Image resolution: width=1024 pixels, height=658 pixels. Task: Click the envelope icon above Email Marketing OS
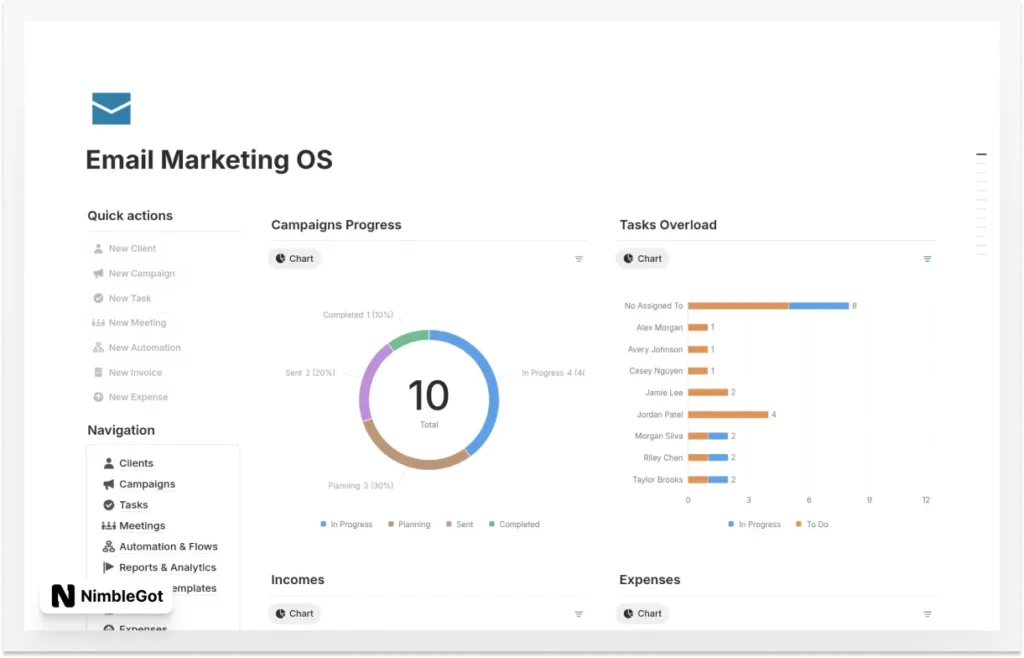(111, 108)
